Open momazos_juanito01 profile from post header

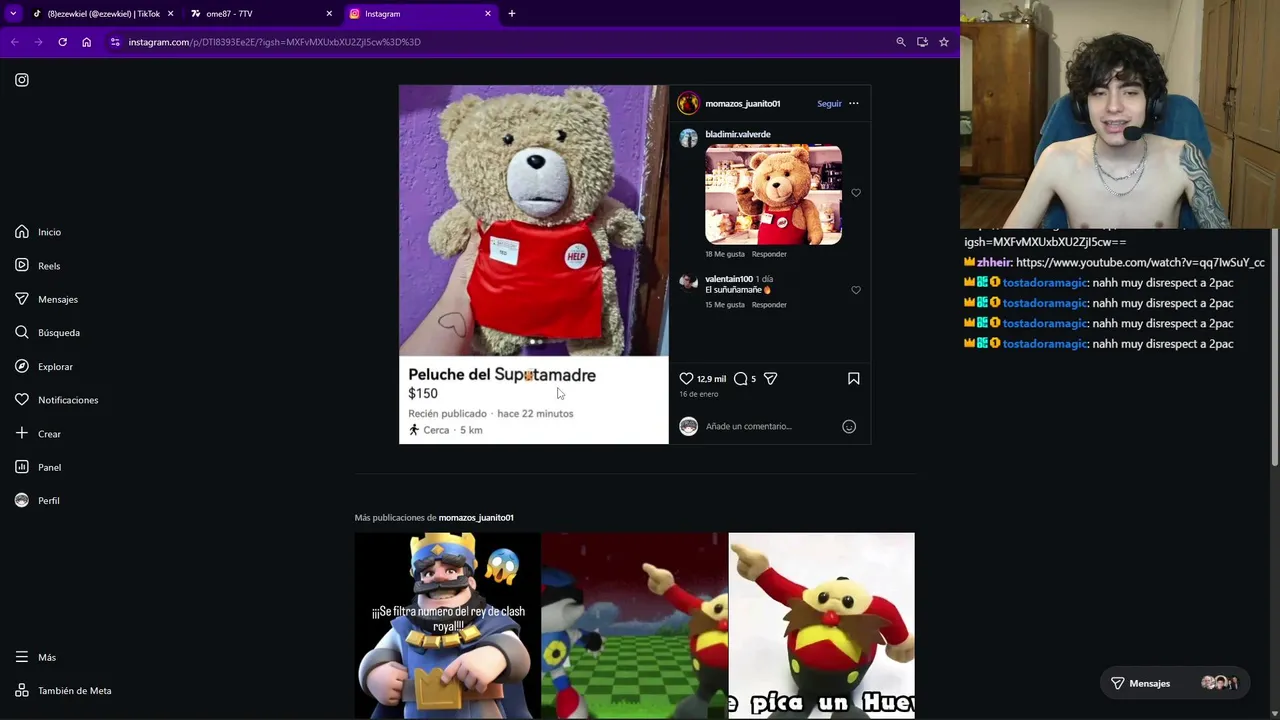point(742,104)
